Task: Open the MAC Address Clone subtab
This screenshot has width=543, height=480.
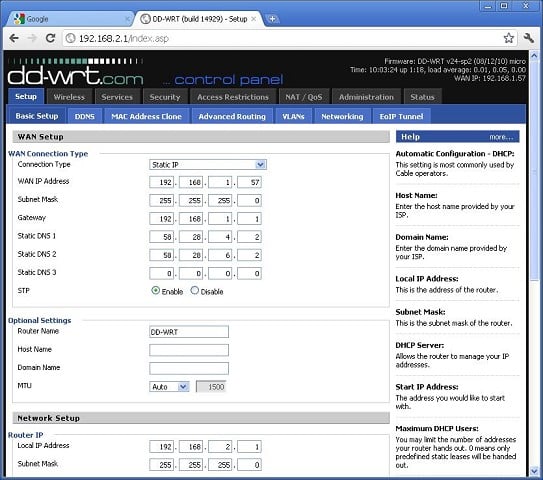Action: point(146,116)
